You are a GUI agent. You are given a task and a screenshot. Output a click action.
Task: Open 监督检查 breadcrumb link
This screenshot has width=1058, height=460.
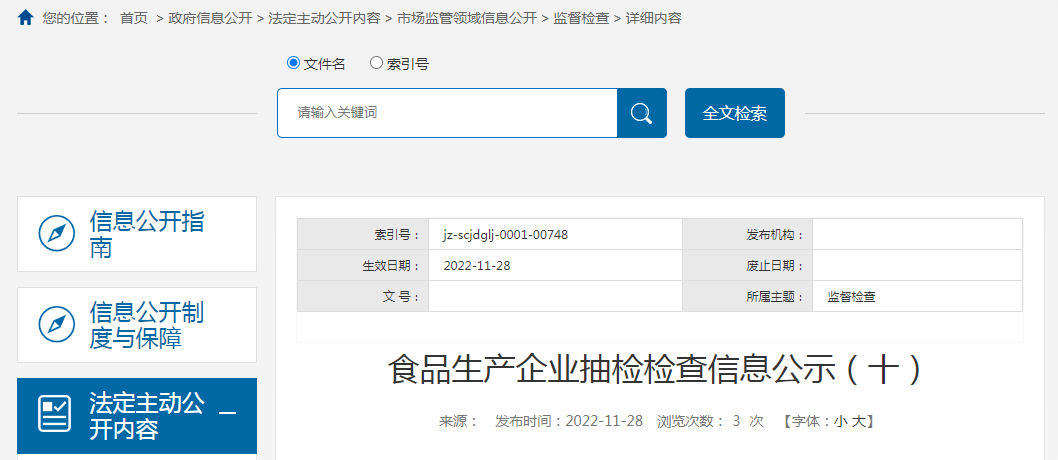pos(581,18)
